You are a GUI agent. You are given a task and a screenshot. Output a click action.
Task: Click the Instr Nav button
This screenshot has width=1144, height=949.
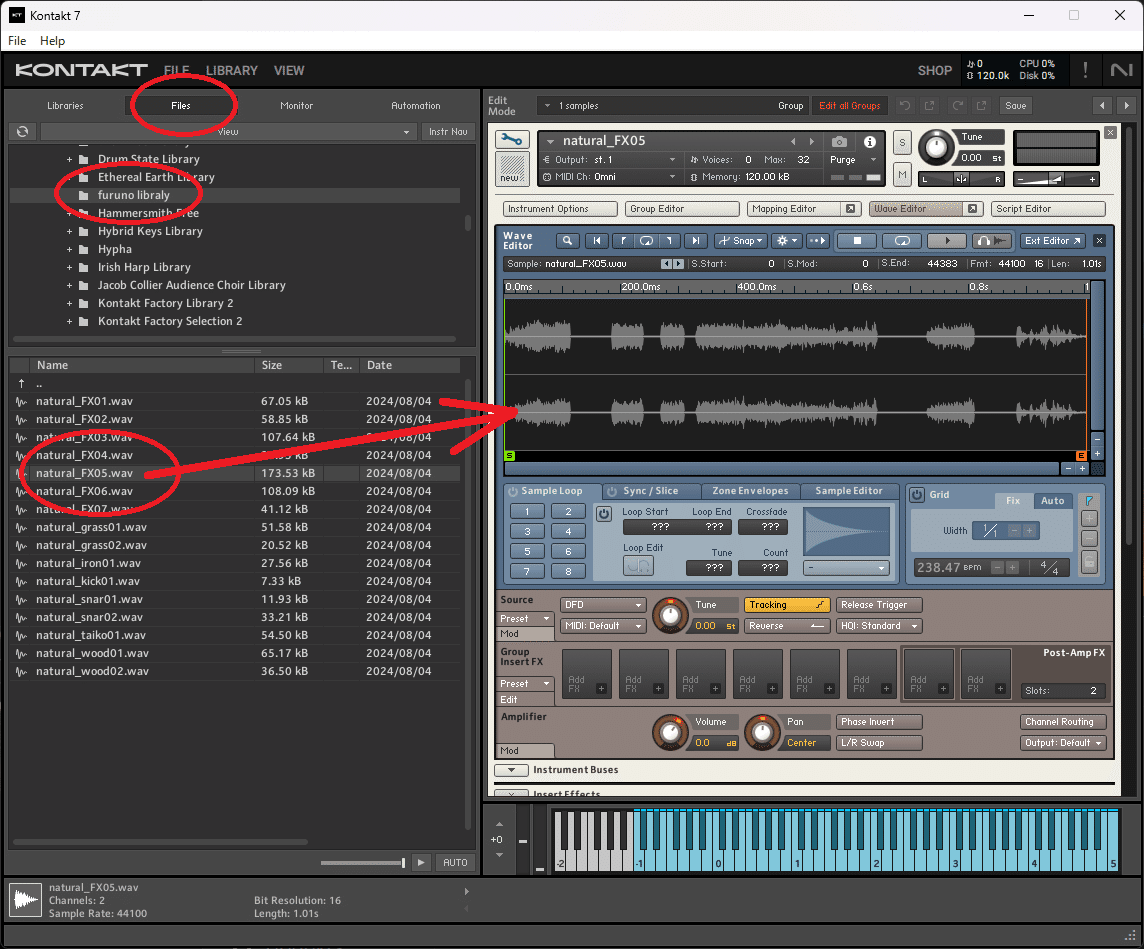point(448,131)
